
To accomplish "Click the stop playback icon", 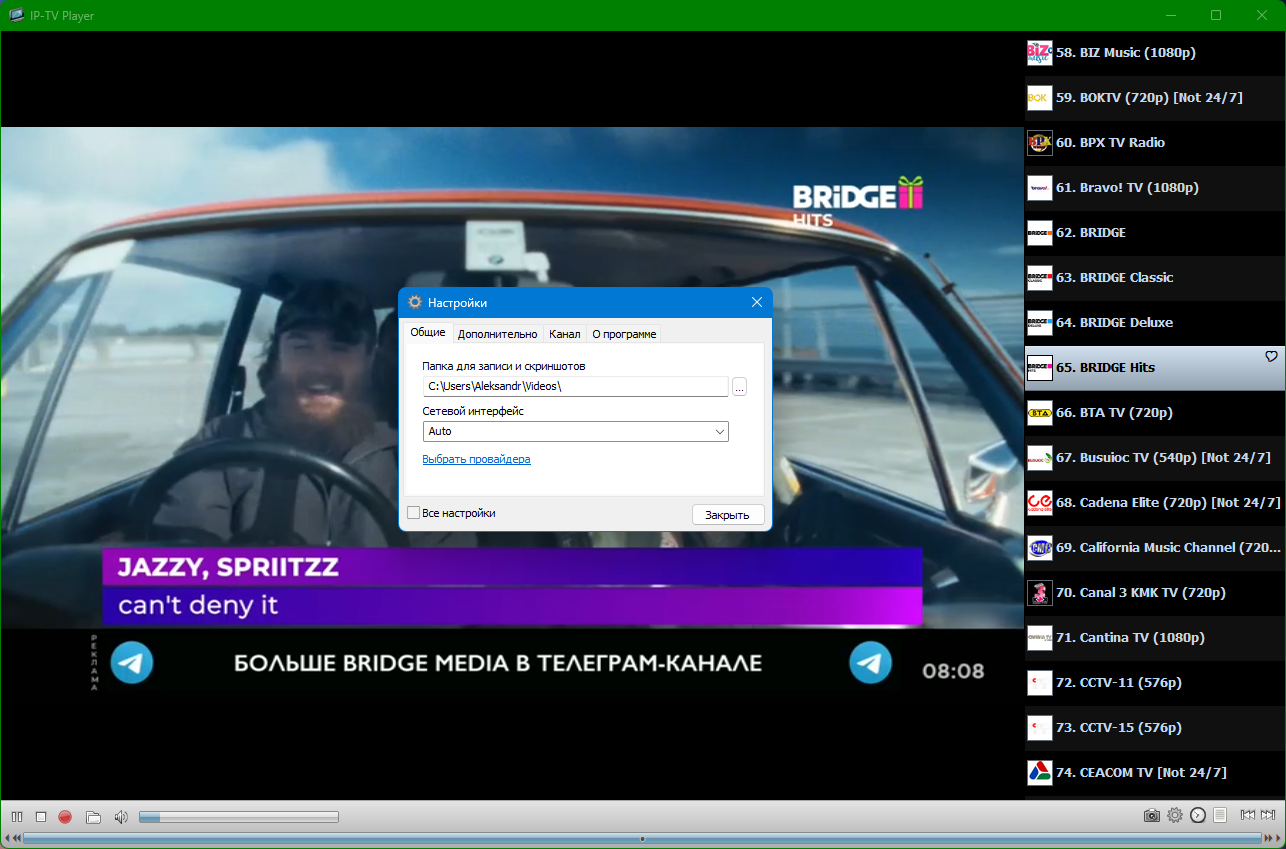I will tap(41, 817).
